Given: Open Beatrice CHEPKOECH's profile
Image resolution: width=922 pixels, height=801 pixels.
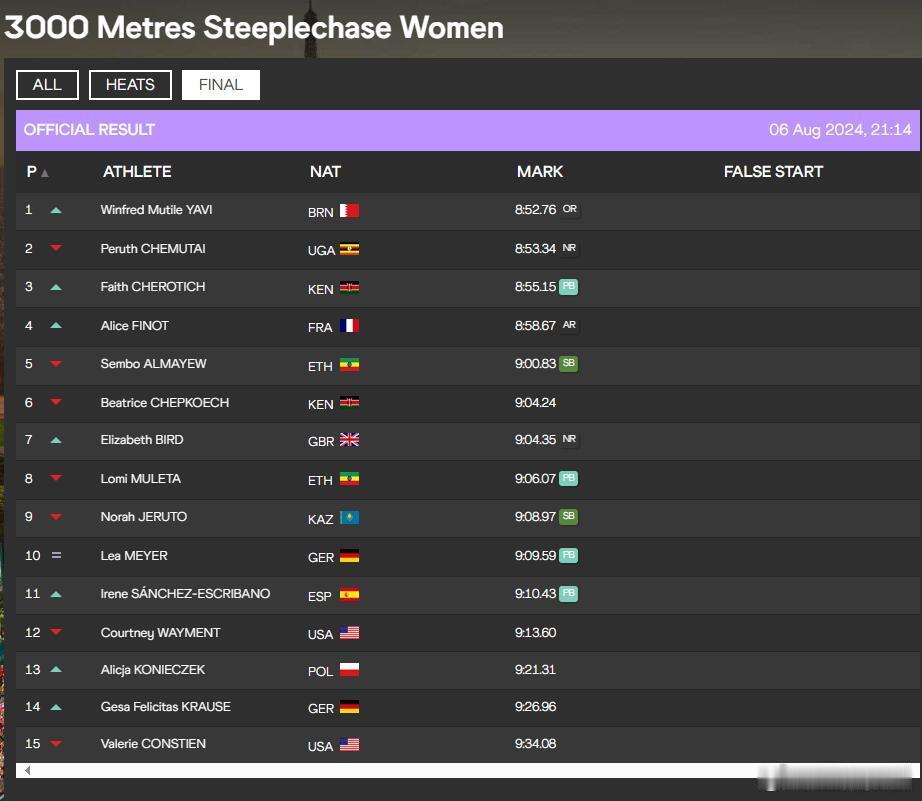Looking at the screenshot, I should click(x=165, y=402).
